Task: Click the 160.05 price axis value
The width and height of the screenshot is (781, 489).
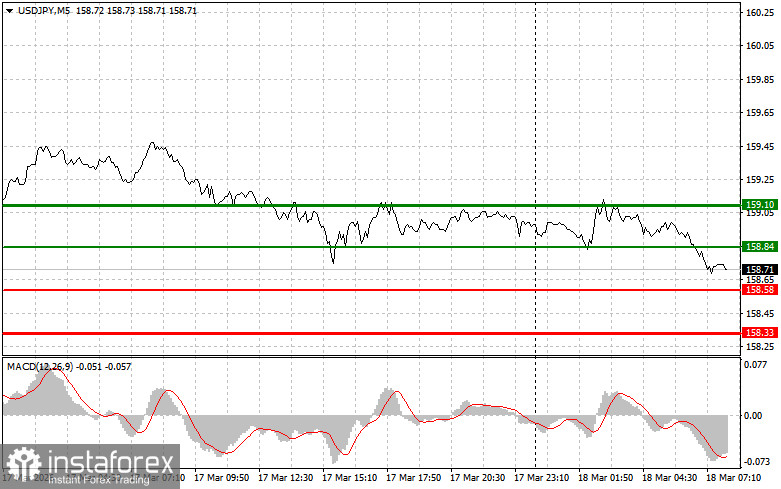Action: (x=760, y=46)
